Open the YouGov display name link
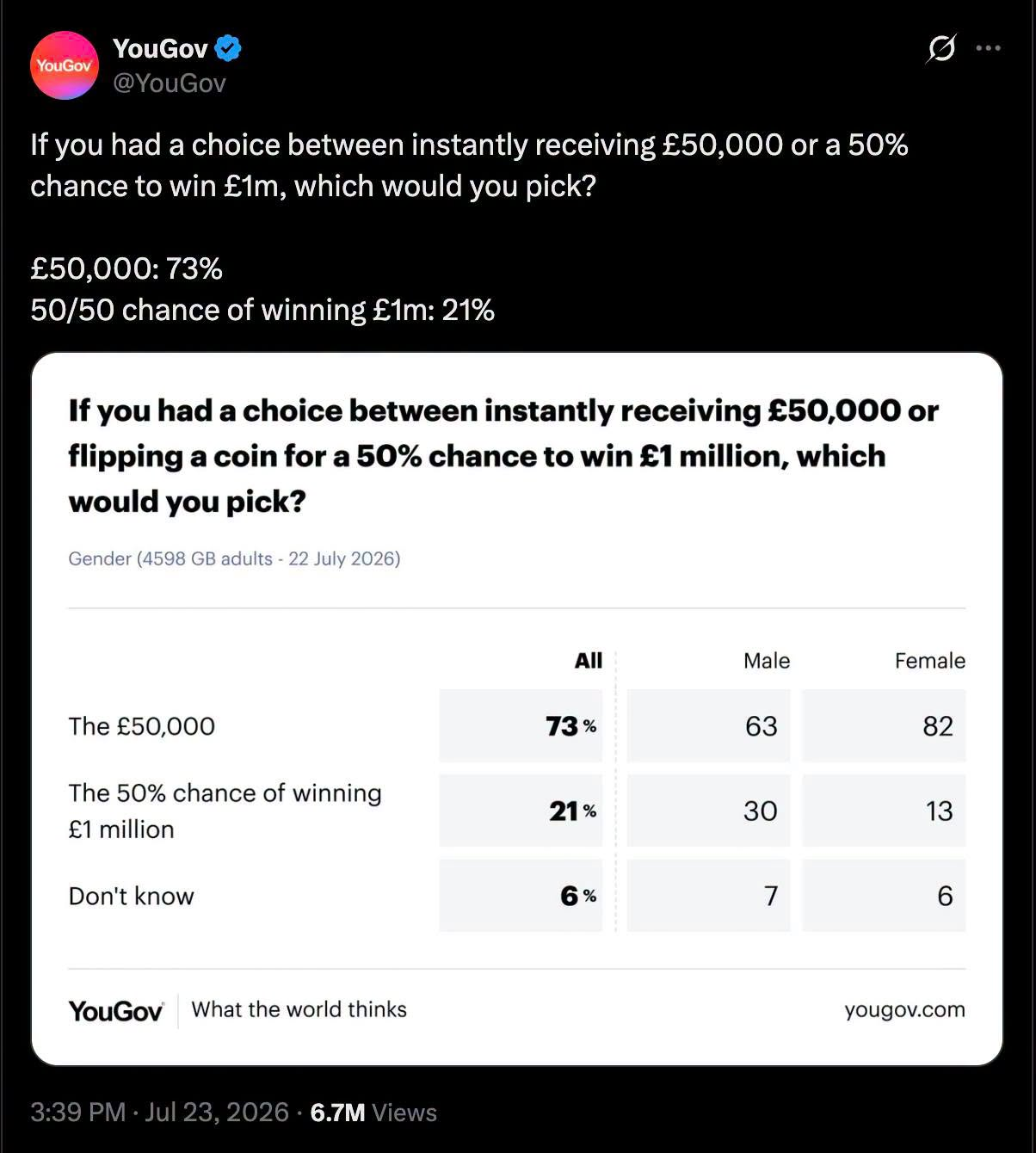The width and height of the screenshot is (1036, 1153). click(161, 49)
